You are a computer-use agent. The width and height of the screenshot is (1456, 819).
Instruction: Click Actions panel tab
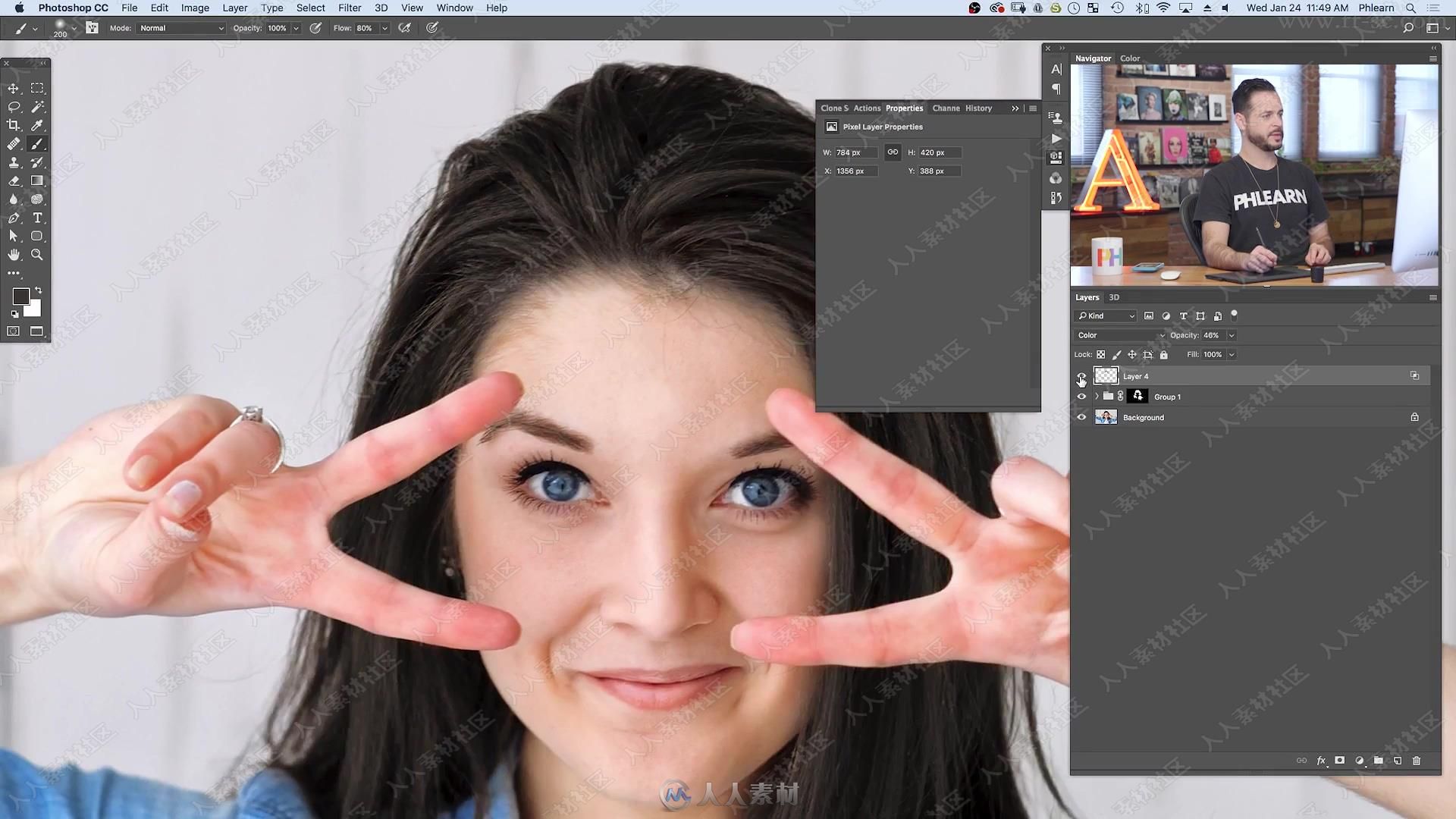click(866, 107)
